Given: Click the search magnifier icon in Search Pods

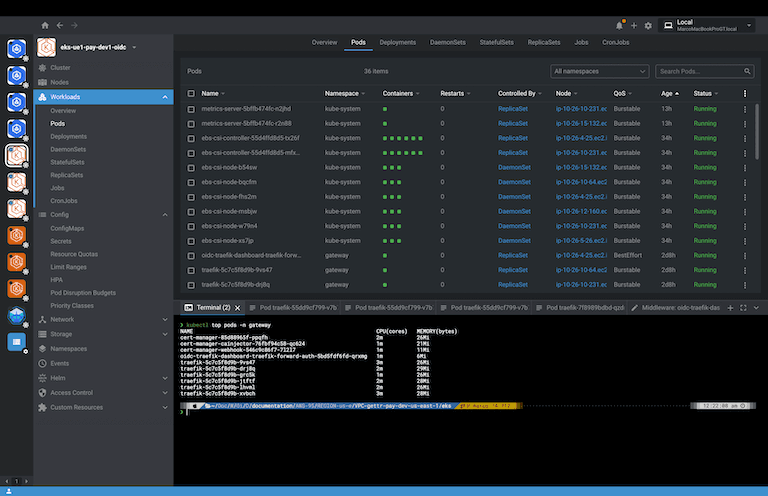Looking at the screenshot, I should click(x=747, y=71).
